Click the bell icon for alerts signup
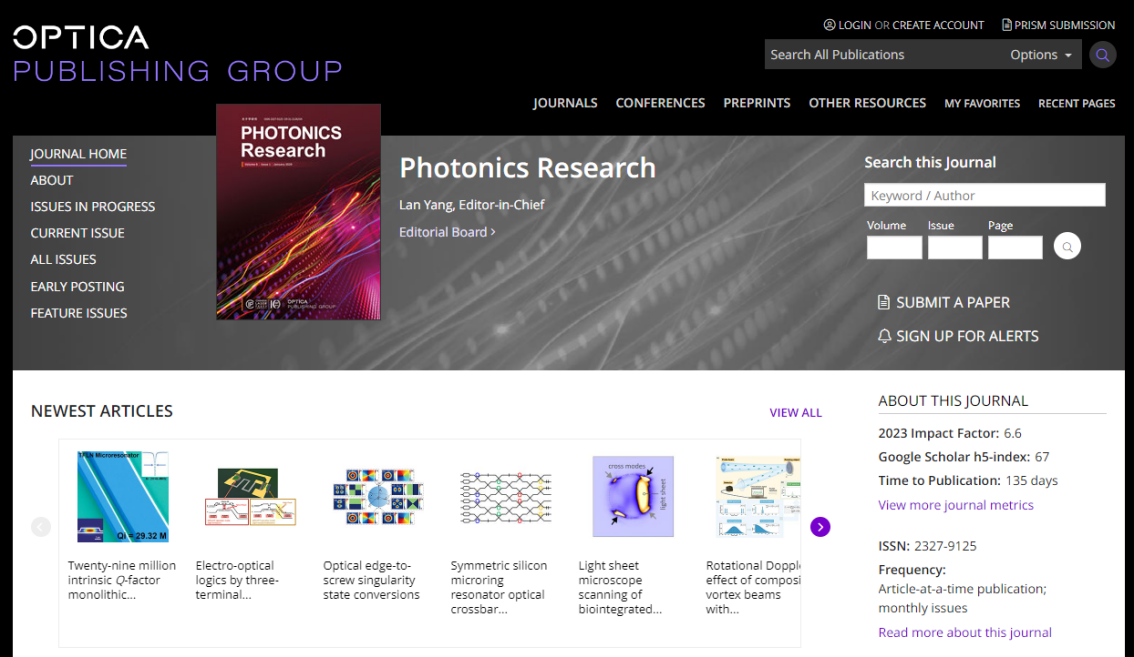The height and width of the screenshot is (657, 1134). [884, 336]
